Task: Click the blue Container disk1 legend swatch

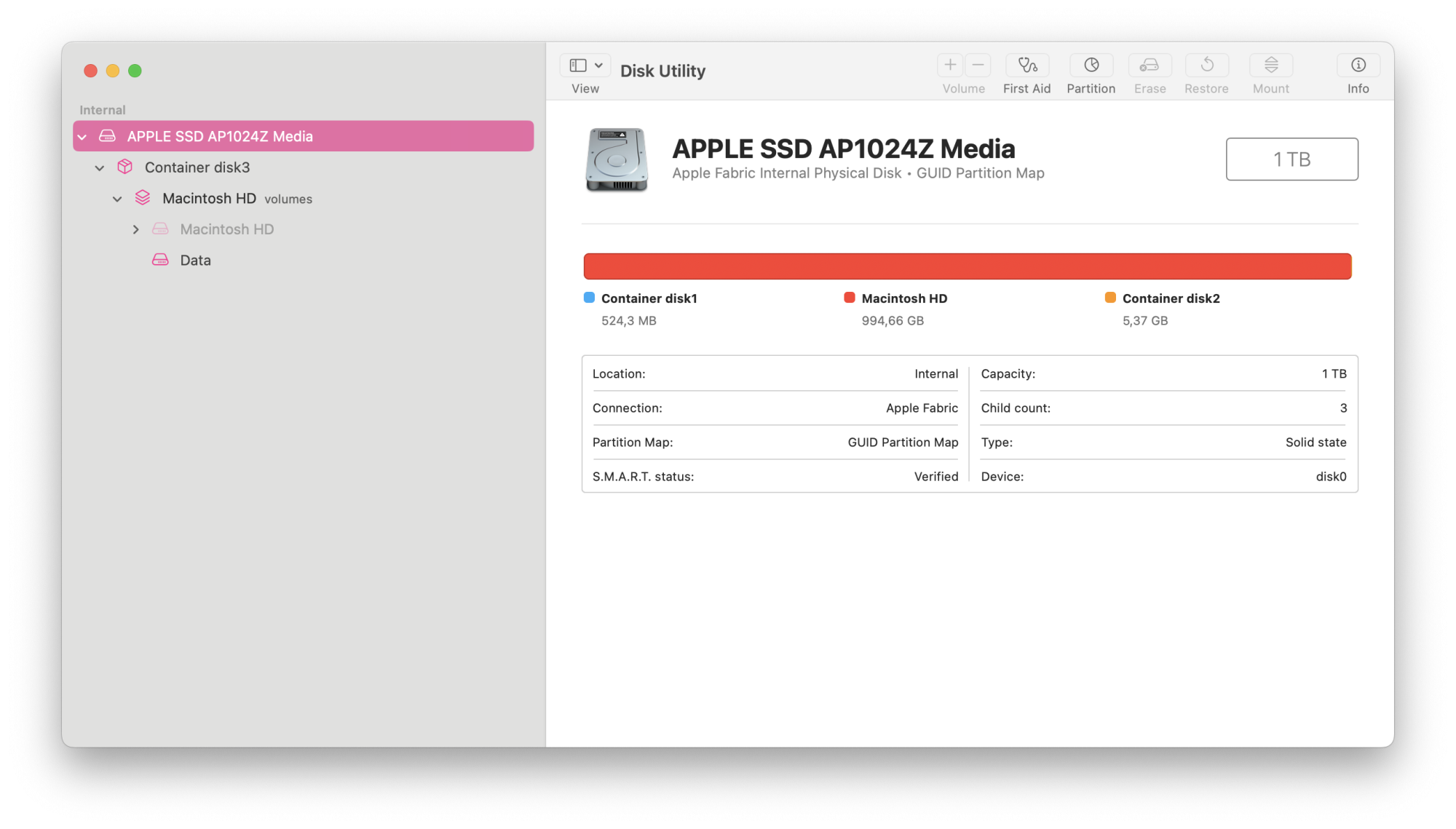Action: point(589,298)
